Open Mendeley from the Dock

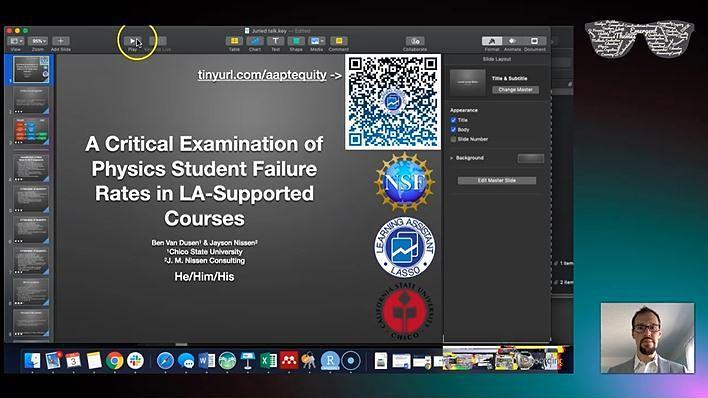coord(289,361)
